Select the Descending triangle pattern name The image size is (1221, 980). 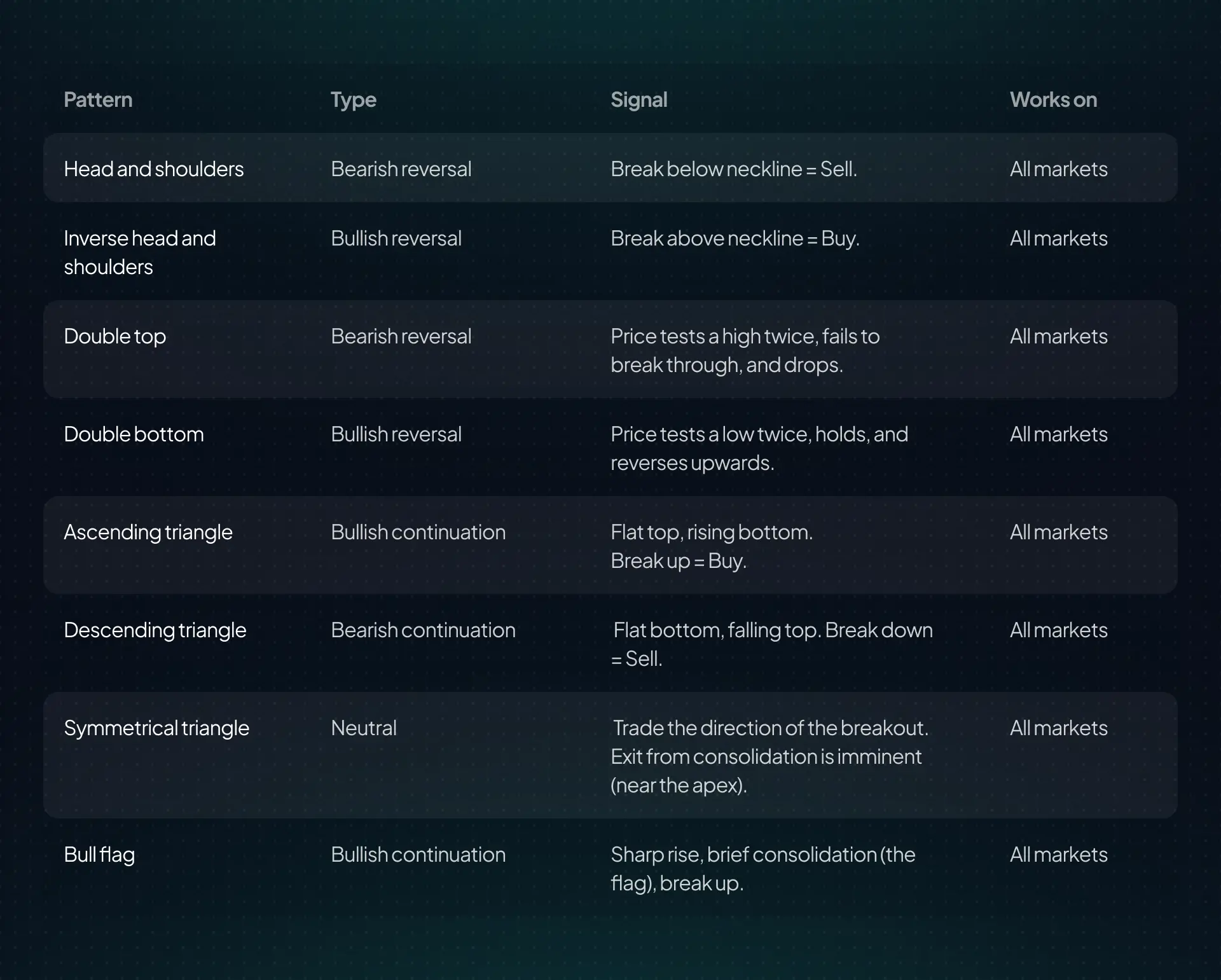155,631
